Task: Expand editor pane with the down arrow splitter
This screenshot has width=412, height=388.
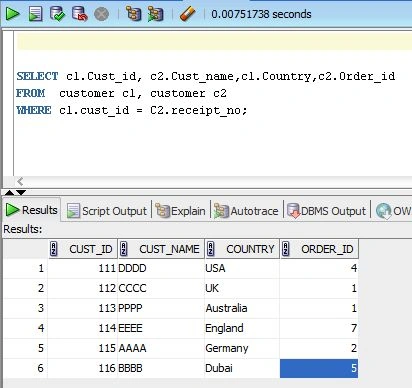Action: coord(21,192)
